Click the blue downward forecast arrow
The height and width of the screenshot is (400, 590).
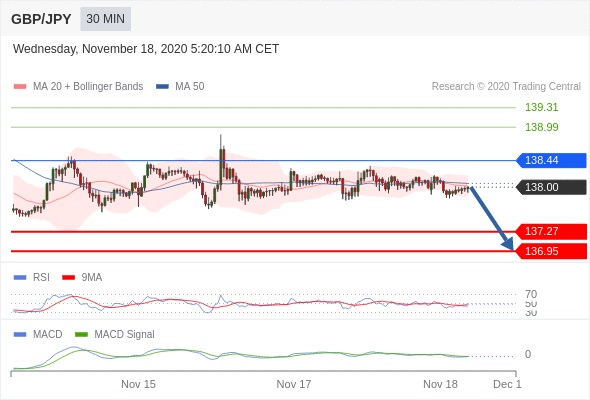point(492,218)
